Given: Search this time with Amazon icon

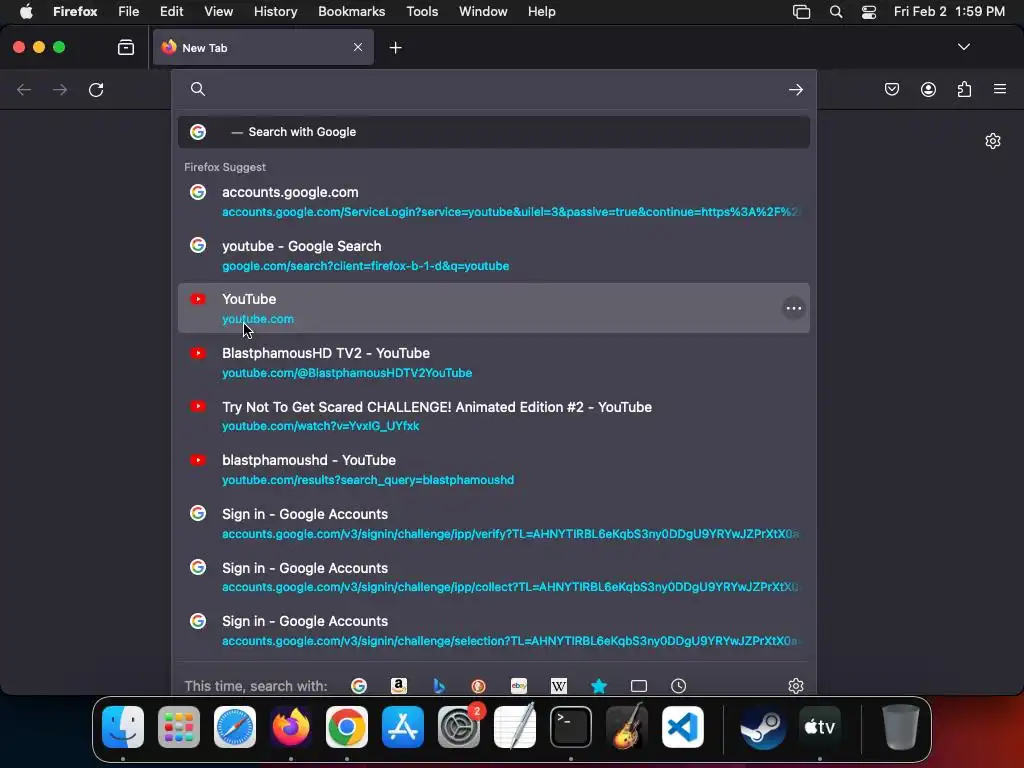Looking at the screenshot, I should pyautogui.click(x=398, y=686).
